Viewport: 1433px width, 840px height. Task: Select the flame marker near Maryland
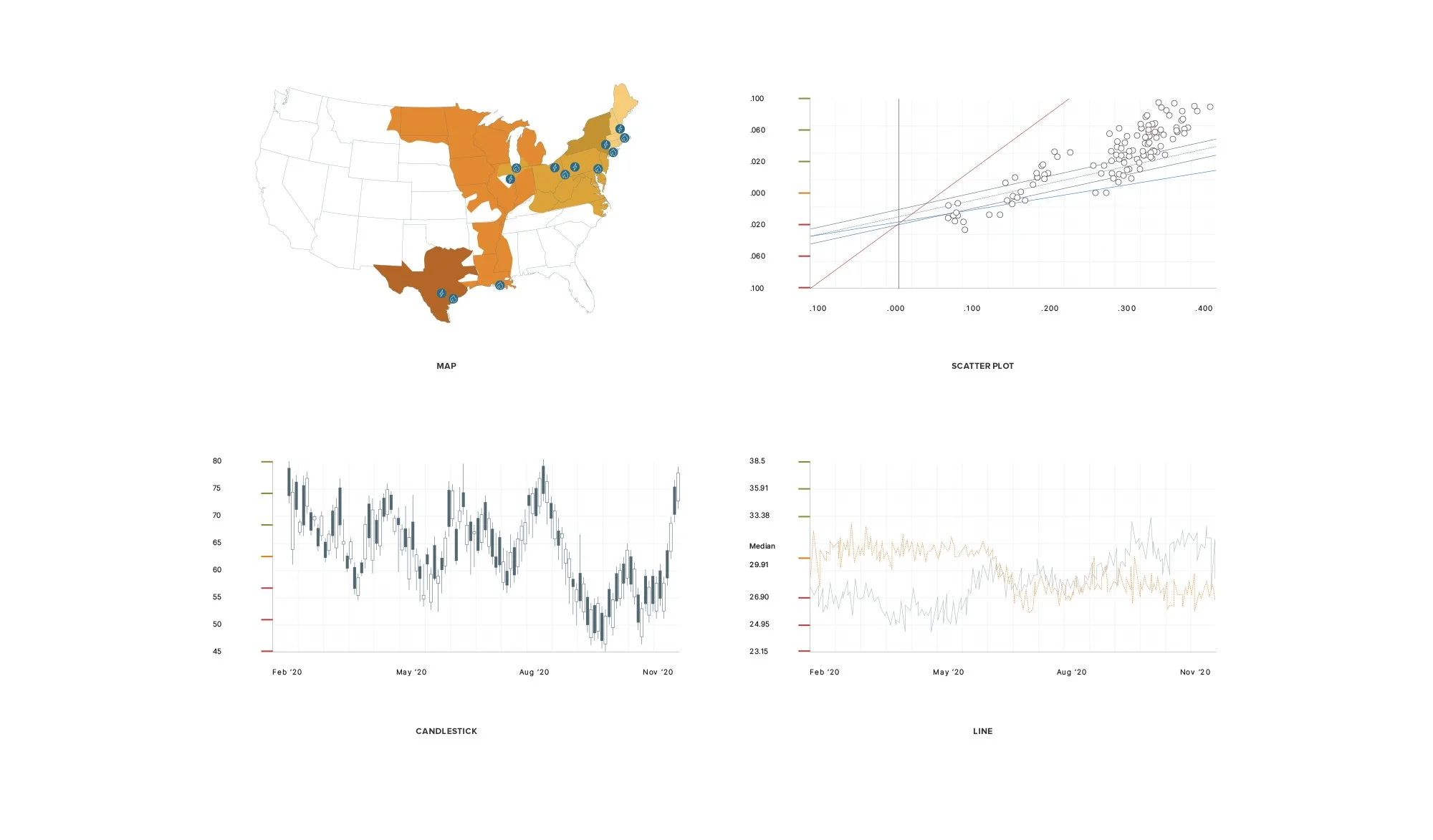(x=598, y=169)
